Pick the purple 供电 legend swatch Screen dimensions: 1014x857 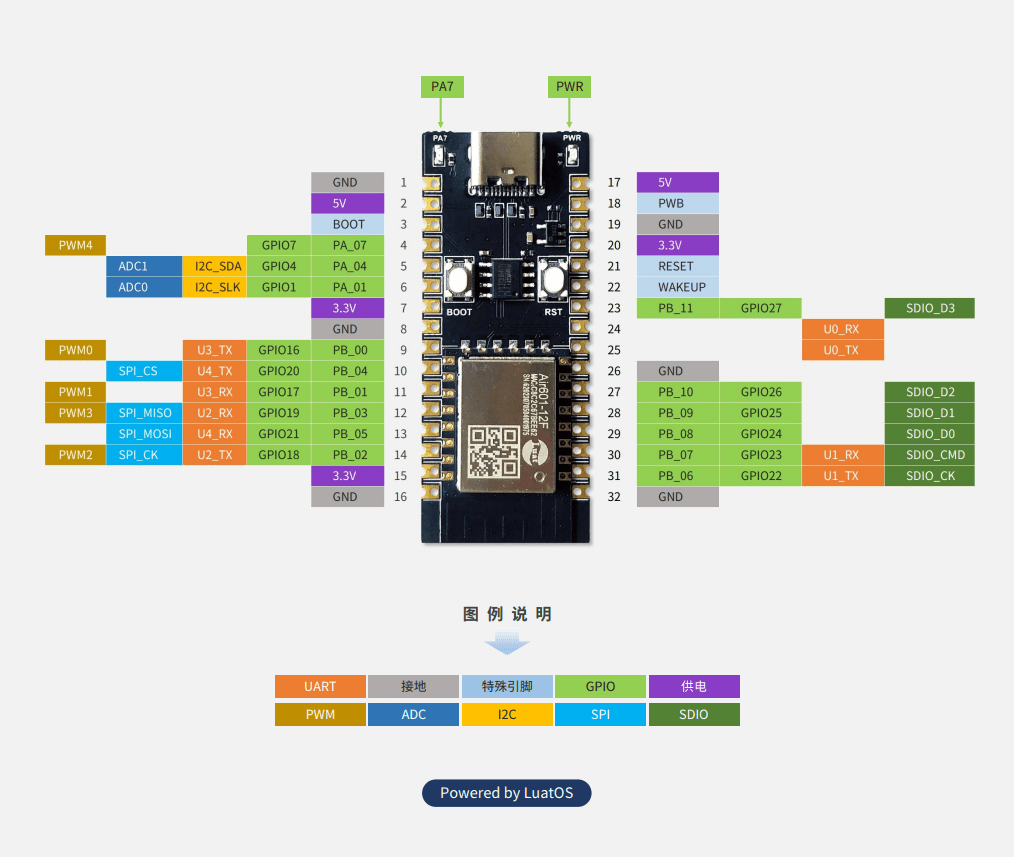694,687
